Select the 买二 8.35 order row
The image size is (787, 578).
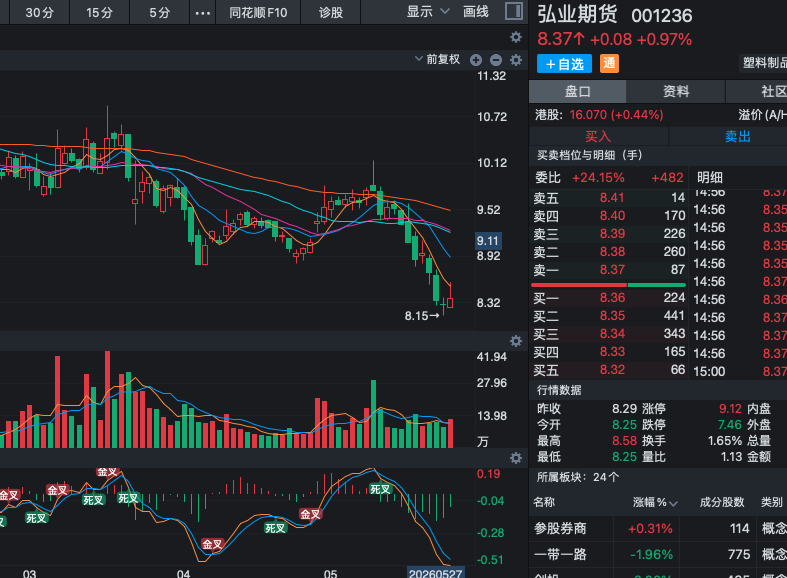pos(609,316)
